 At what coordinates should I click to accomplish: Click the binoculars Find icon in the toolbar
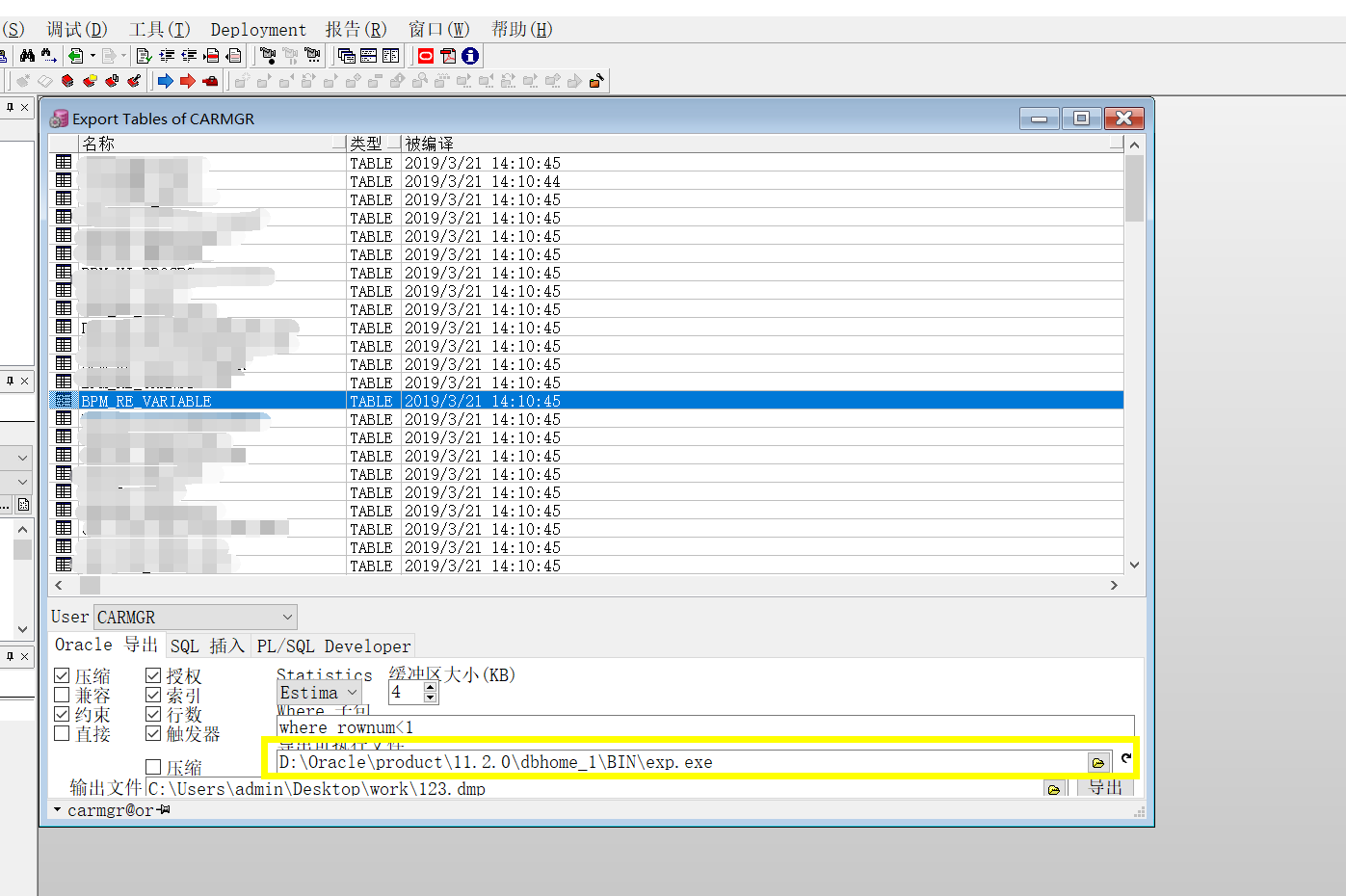27,56
